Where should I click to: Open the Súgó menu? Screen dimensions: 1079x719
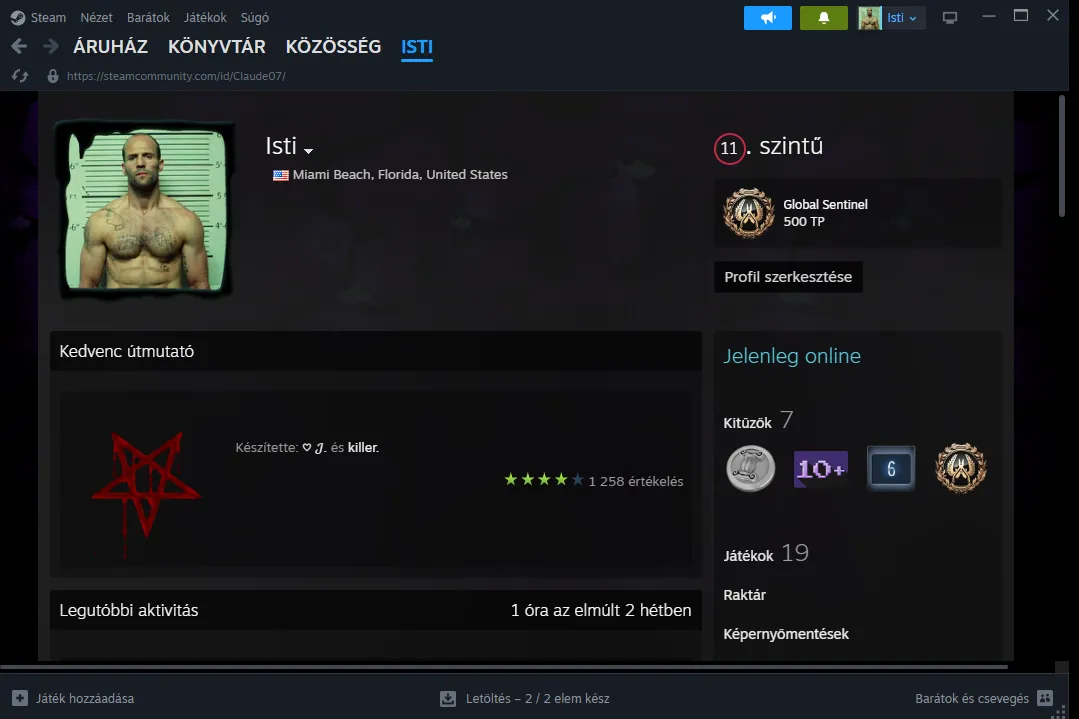click(x=255, y=17)
